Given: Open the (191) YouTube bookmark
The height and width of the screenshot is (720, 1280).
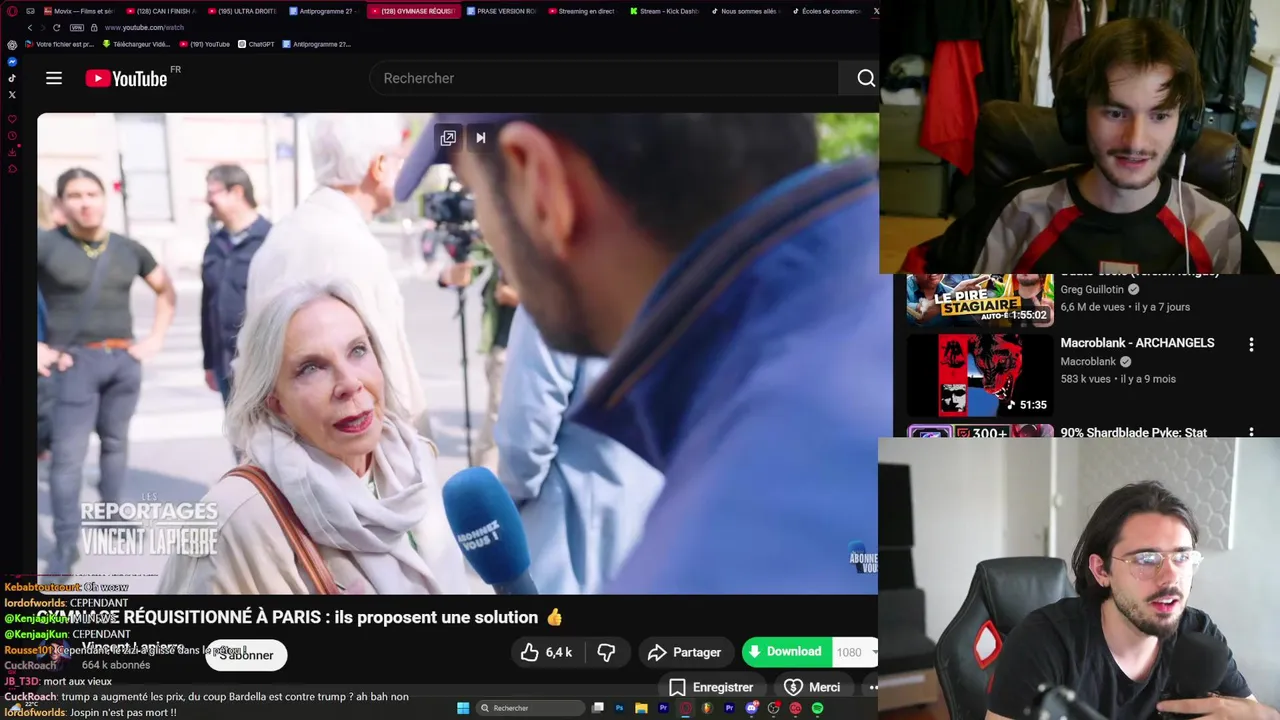Looking at the screenshot, I should [205, 44].
